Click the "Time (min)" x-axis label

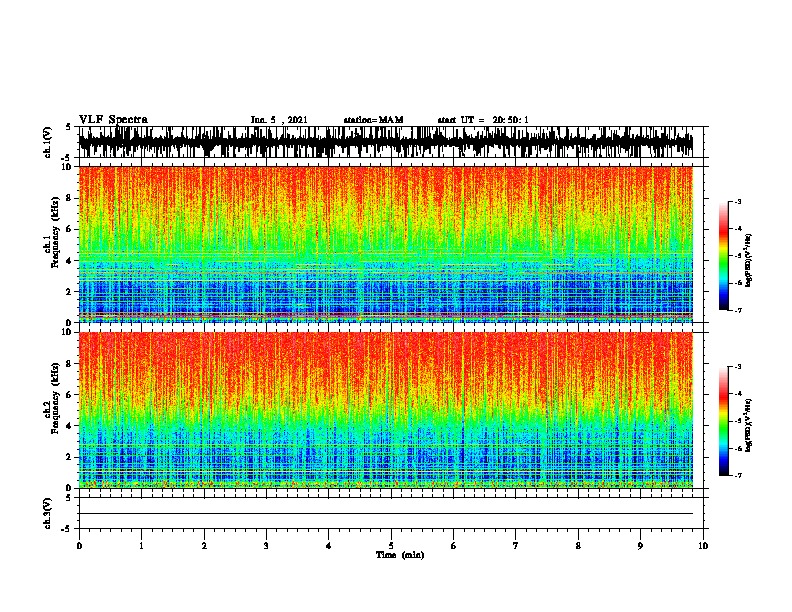pyautogui.click(x=400, y=555)
